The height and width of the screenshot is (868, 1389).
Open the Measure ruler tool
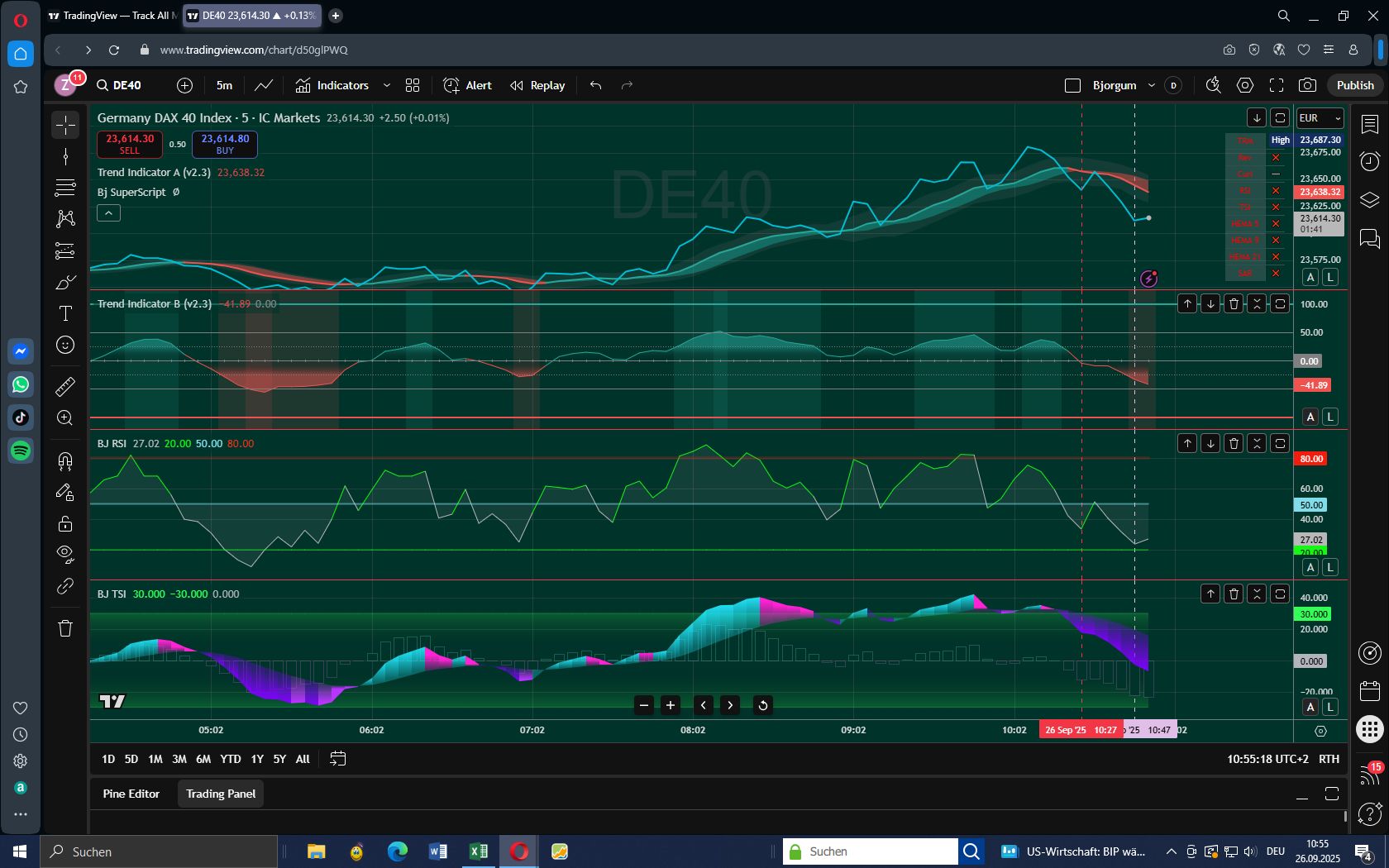pyautogui.click(x=65, y=386)
